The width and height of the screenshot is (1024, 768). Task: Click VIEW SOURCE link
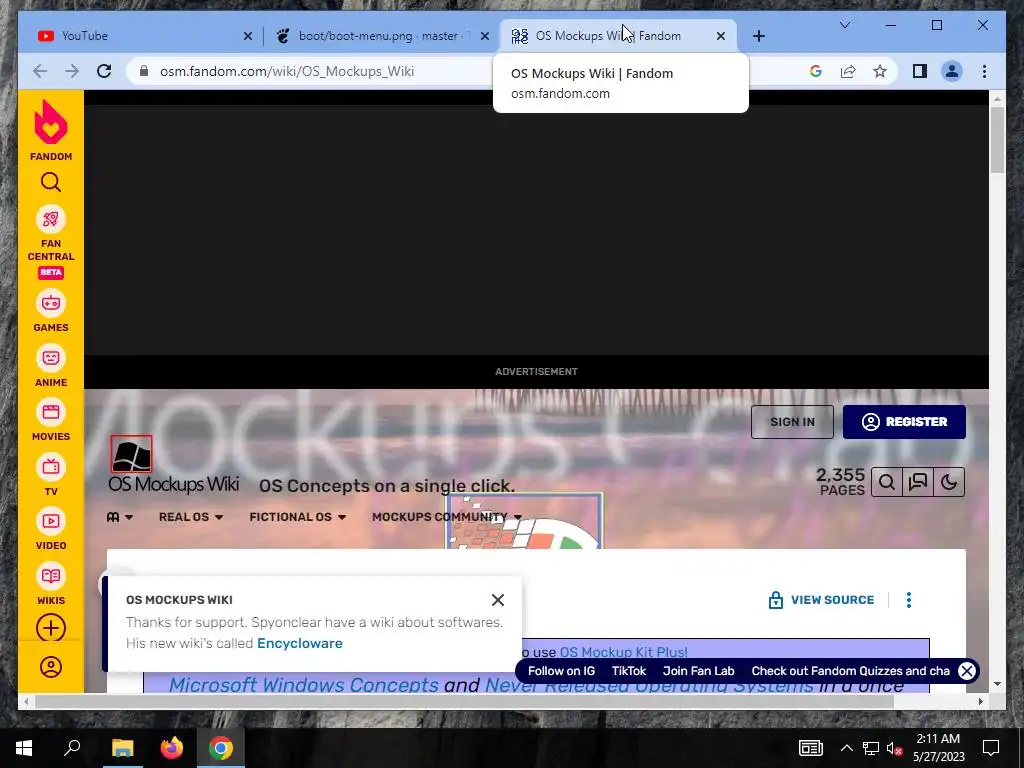tap(822, 600)
